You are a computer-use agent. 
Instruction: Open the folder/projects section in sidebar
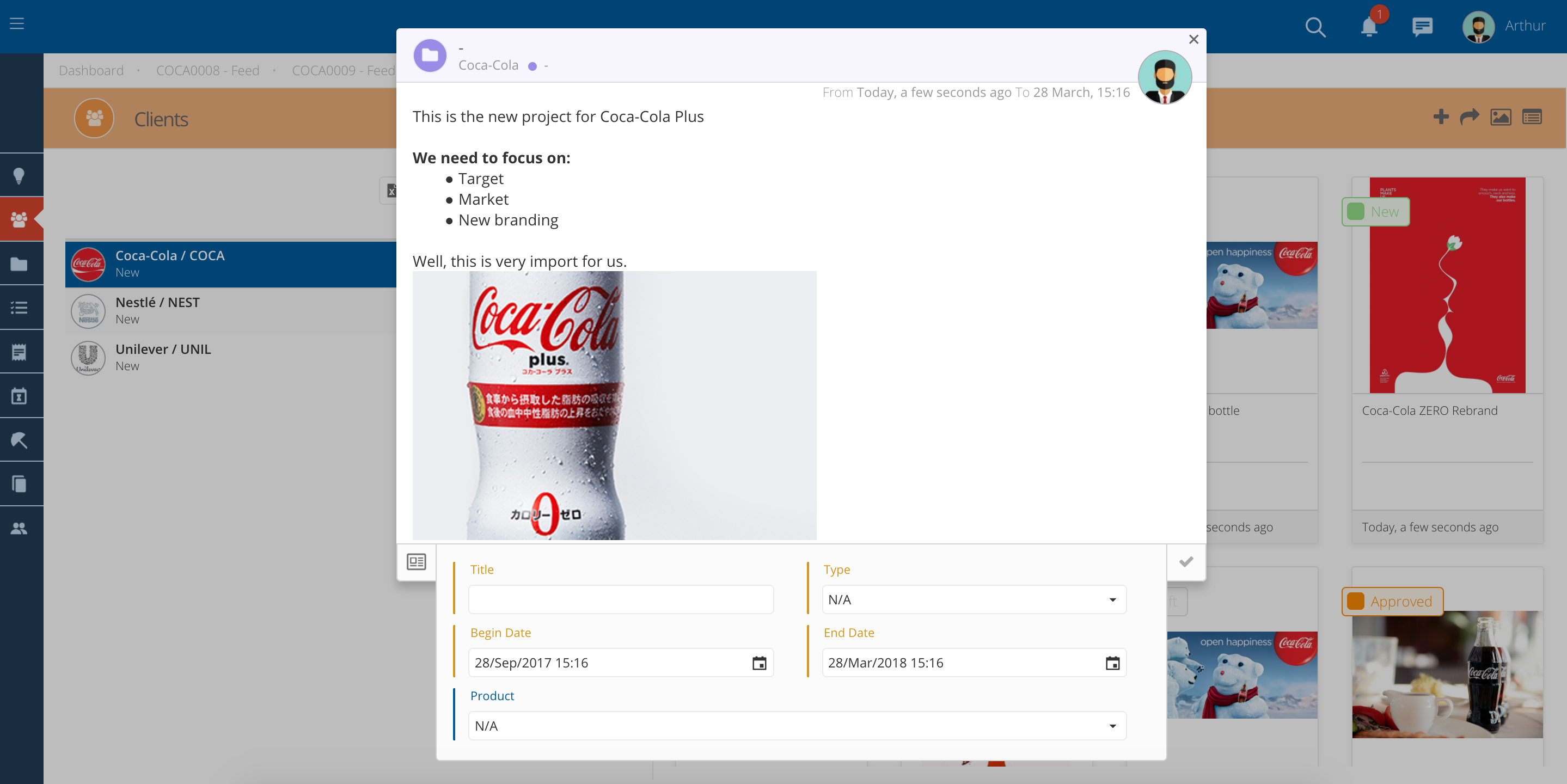[x=20, y=264]
